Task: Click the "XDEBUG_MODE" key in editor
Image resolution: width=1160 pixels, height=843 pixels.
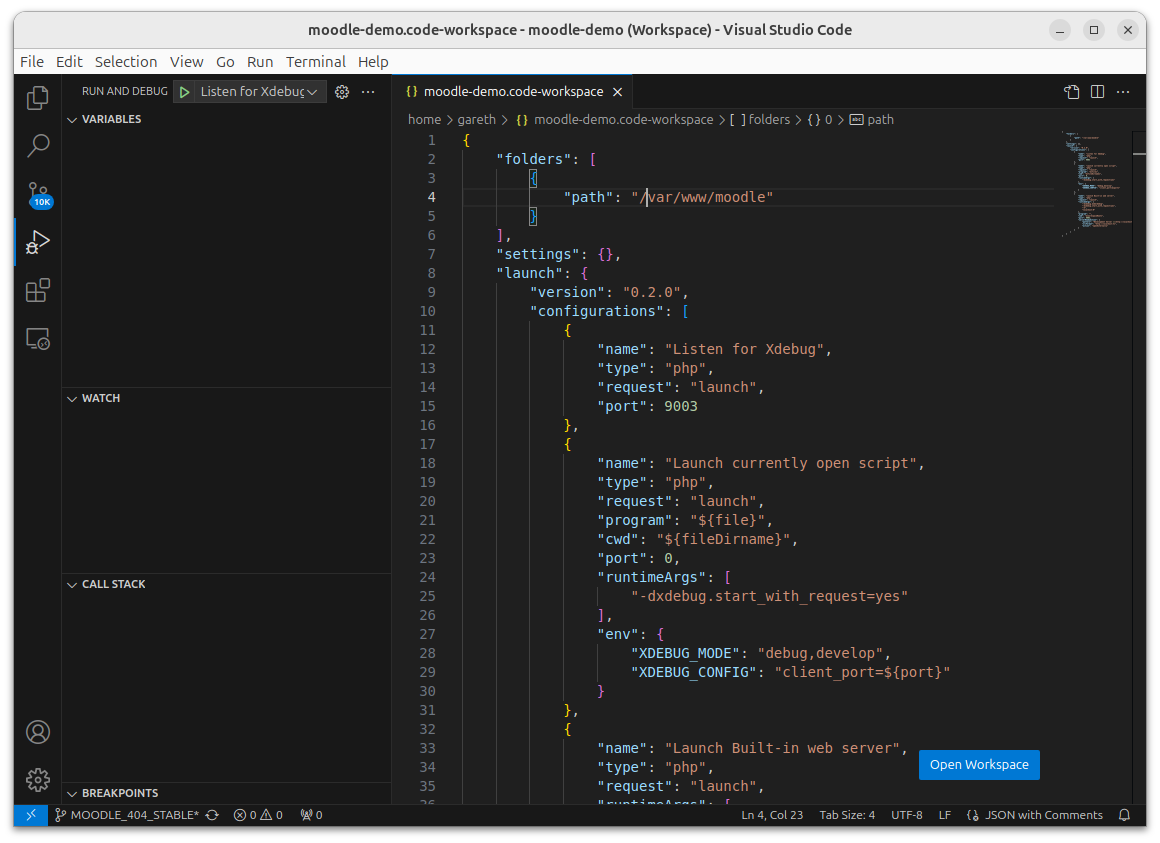Action: click(x=686, y=653)
